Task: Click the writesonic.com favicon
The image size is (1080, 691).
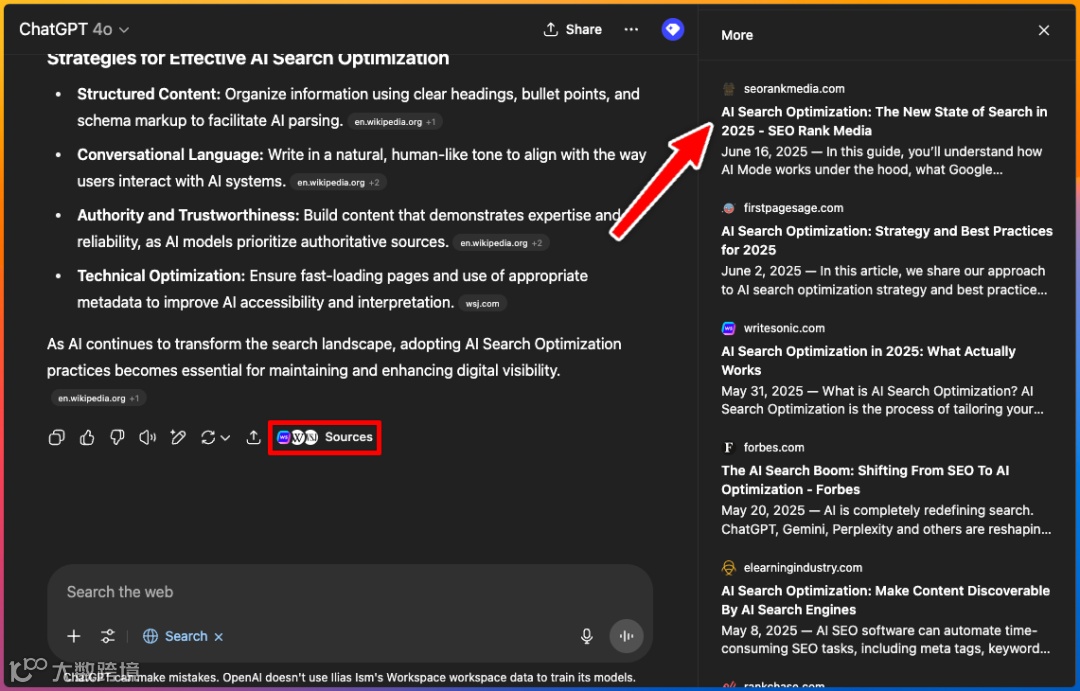Action: click(x=728, y=329)
